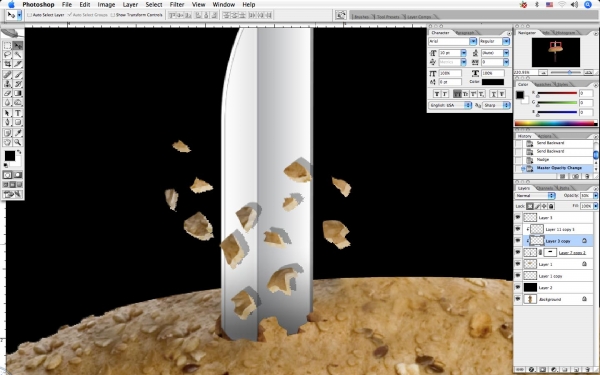
Task: Click Jump to ImageReady icon
Action: (12, 194)
